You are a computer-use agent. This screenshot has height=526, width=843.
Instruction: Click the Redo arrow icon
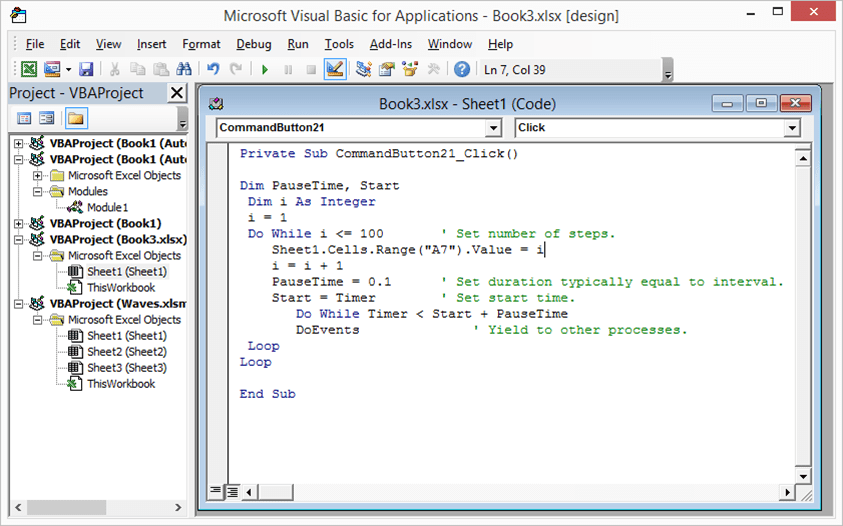[236, 69]
